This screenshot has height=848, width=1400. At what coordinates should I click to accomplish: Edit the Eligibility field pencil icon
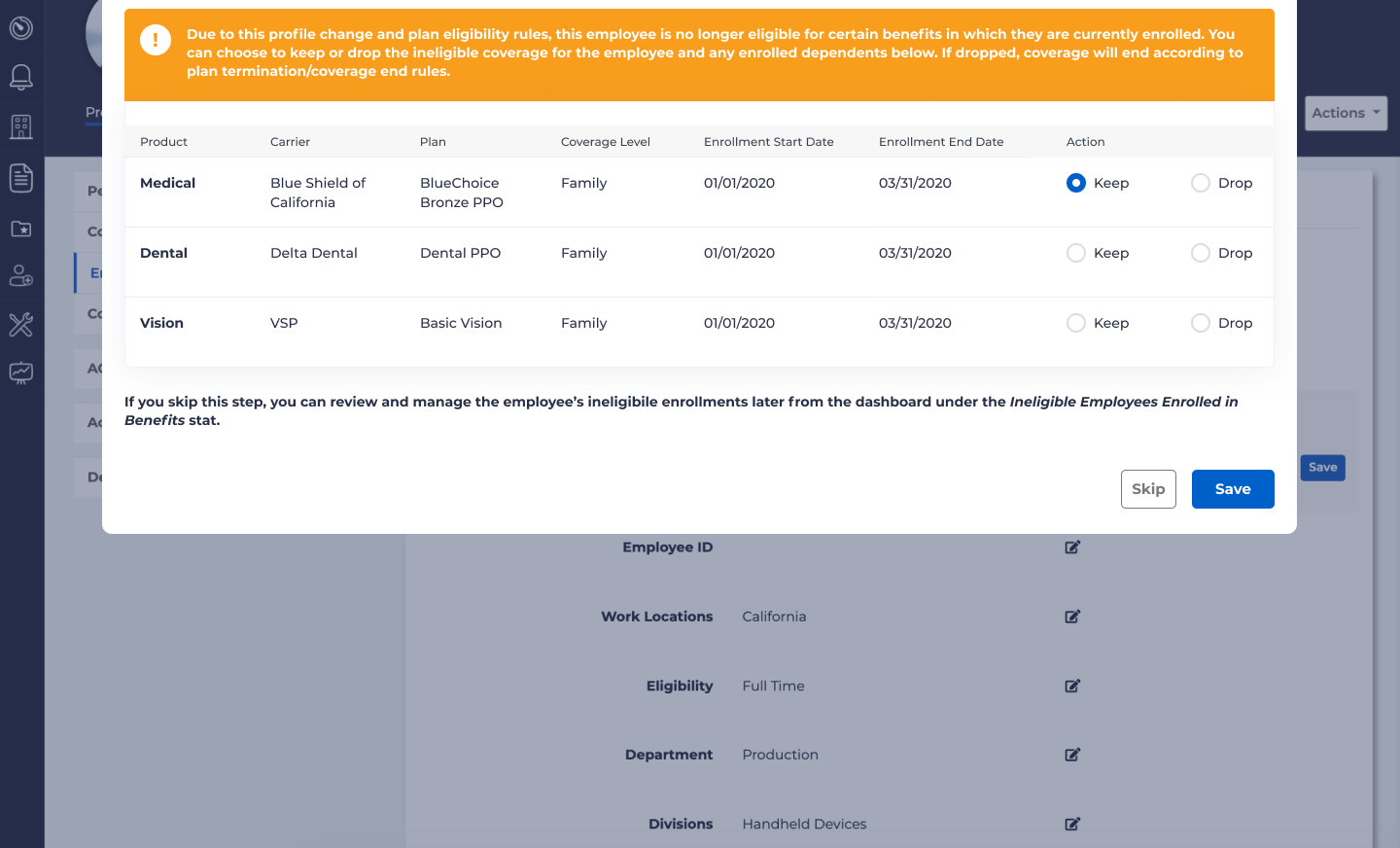(x=1072, y=686)
